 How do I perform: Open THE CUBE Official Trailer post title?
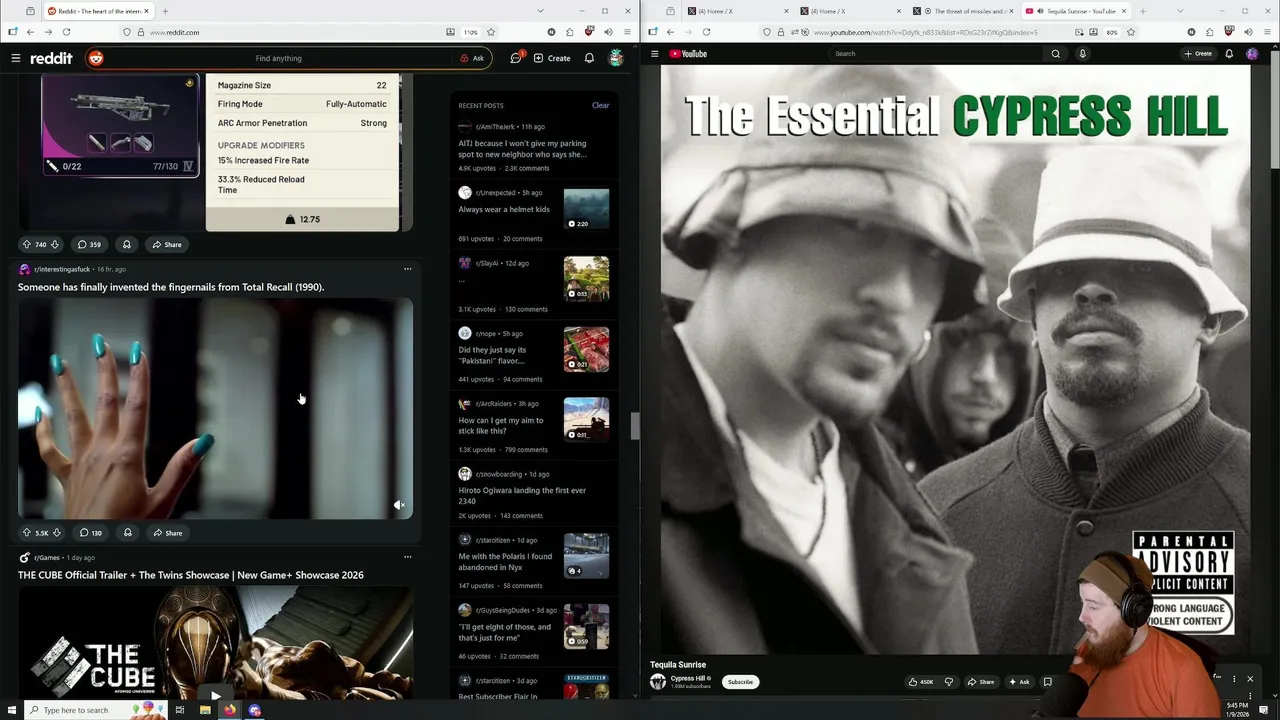point(191,575)
